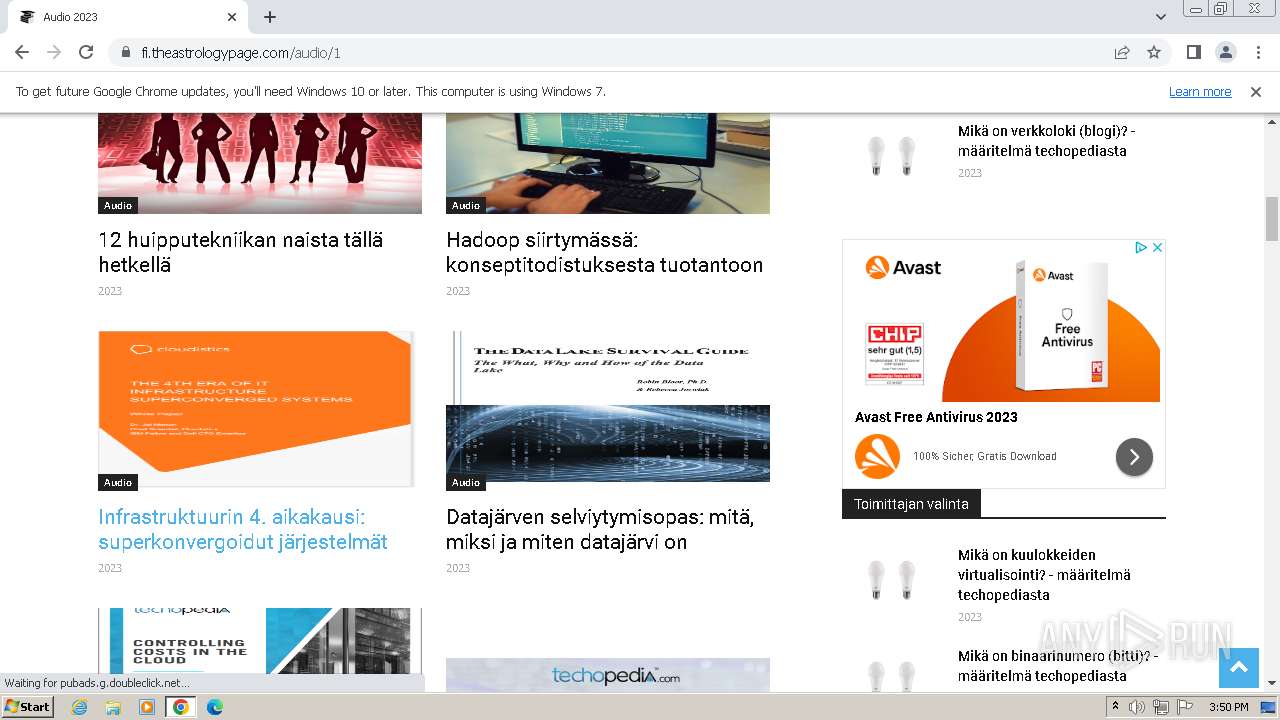
Task: Open Windows Media Player from taskbar
Action: click(147, 707)
